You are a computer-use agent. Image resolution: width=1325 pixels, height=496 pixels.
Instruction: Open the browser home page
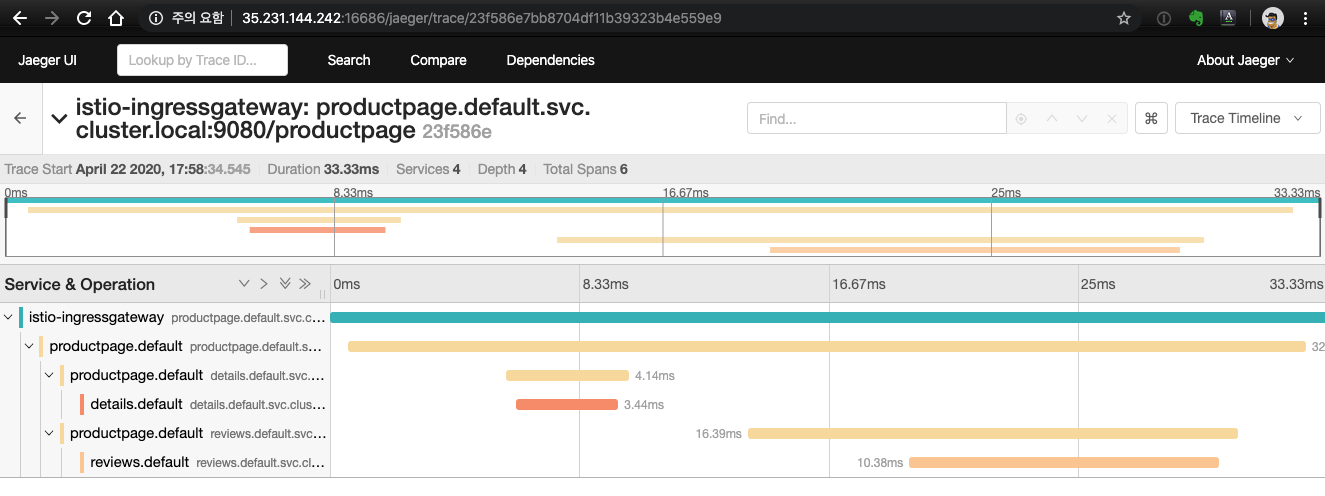(x=116, y=18)
